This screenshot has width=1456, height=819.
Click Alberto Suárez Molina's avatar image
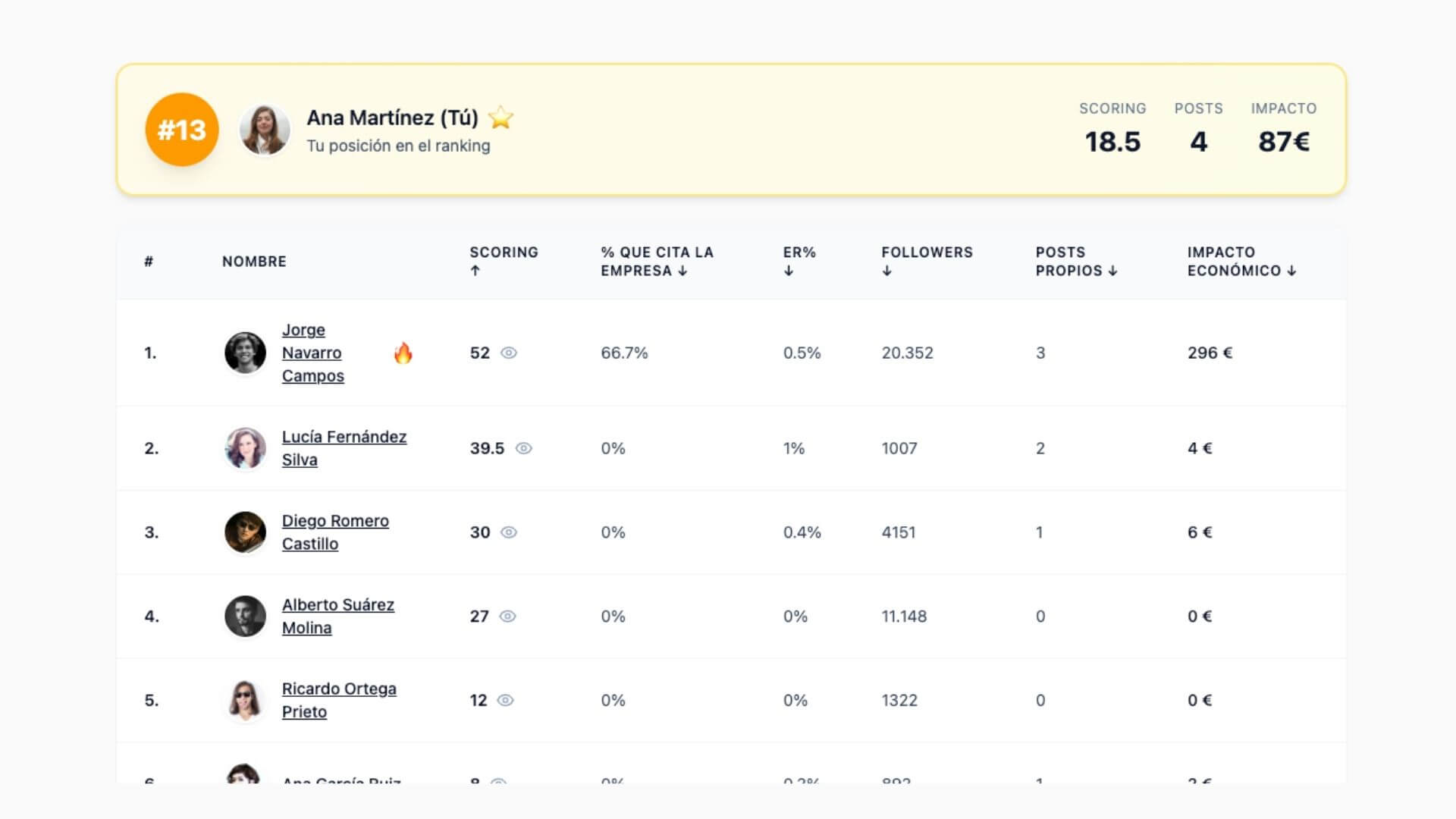[x=245, y=617]
